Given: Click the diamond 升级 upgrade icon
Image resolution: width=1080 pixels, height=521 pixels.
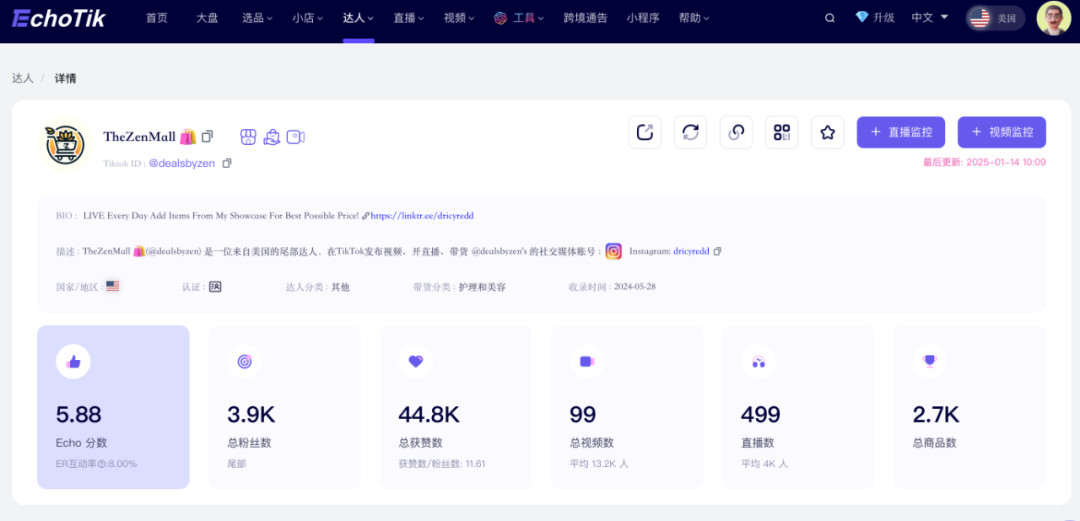Looking at the screenshot, I should (862, 17).
